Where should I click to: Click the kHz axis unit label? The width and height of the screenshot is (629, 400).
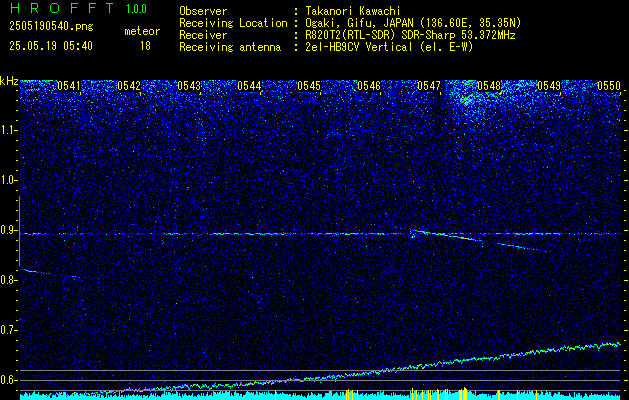click(9, 81)
